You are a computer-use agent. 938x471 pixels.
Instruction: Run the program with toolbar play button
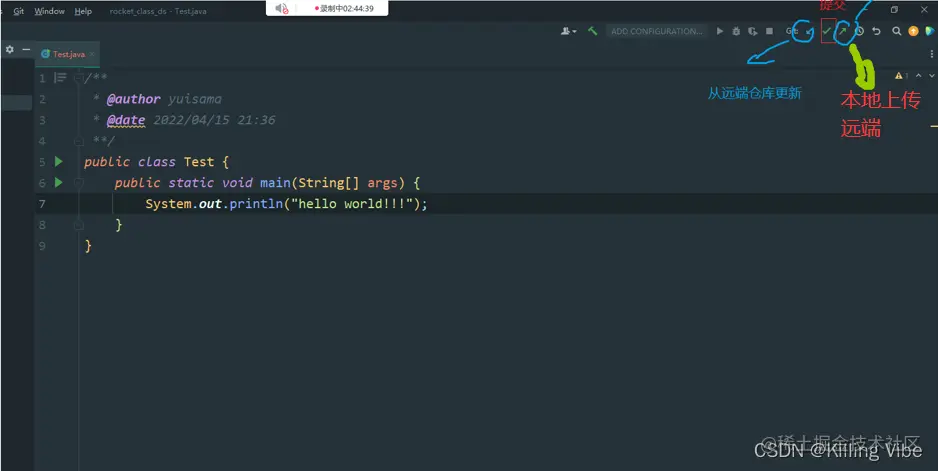(x=720, y=31)
